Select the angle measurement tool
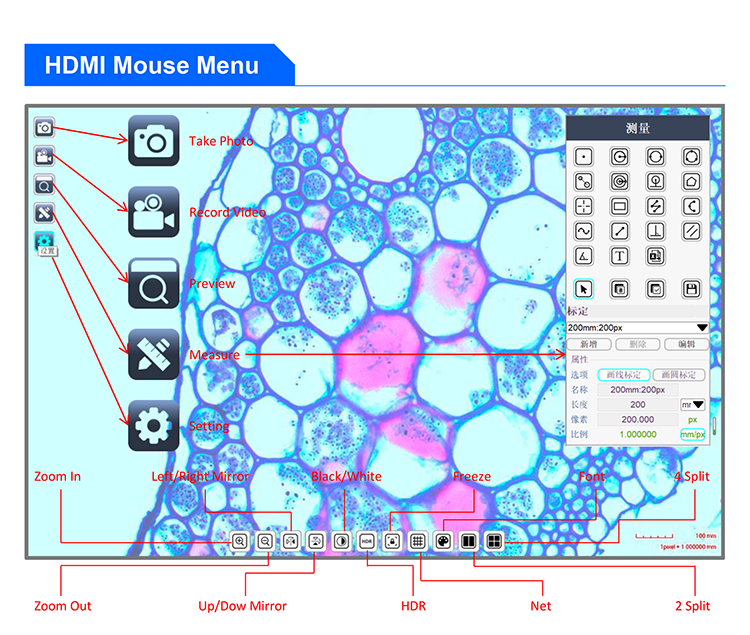This screenshot has width=750, height=635. (x=584, y=256)
